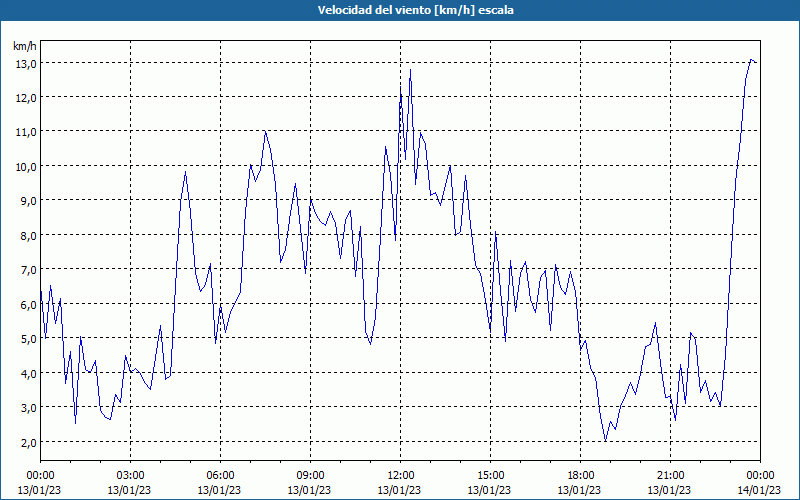This screenshot has height=500, width=800.
Task: Click the 21:00 time axis label
Action: point(669,476)
